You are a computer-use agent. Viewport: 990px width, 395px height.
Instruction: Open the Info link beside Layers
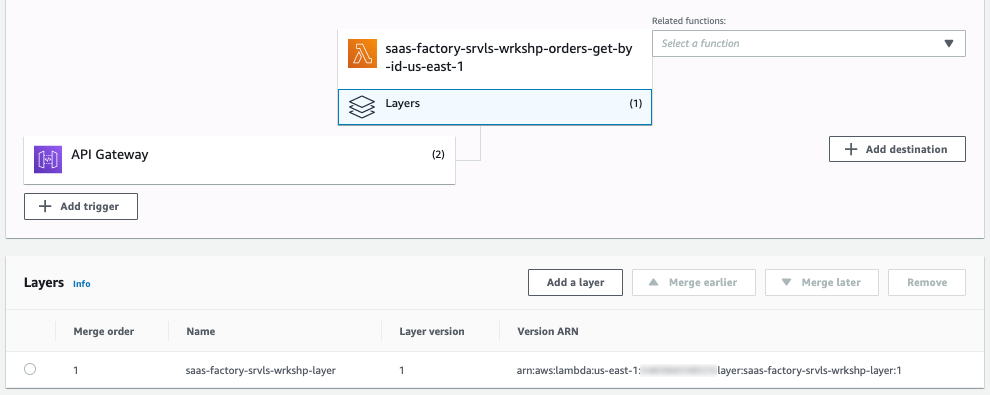pyautogui.click(x=81, y=284)
